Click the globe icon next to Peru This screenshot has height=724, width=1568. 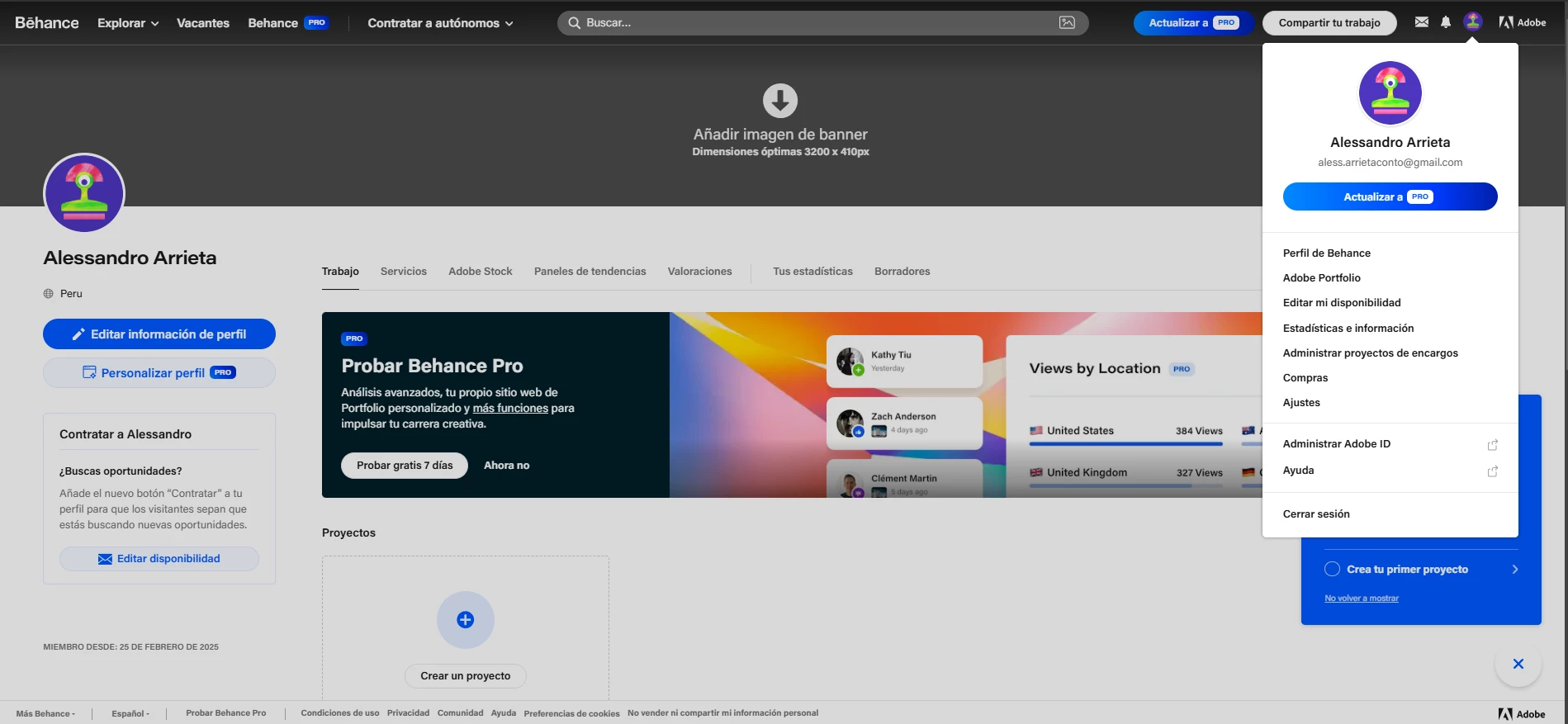click(48, 294)
